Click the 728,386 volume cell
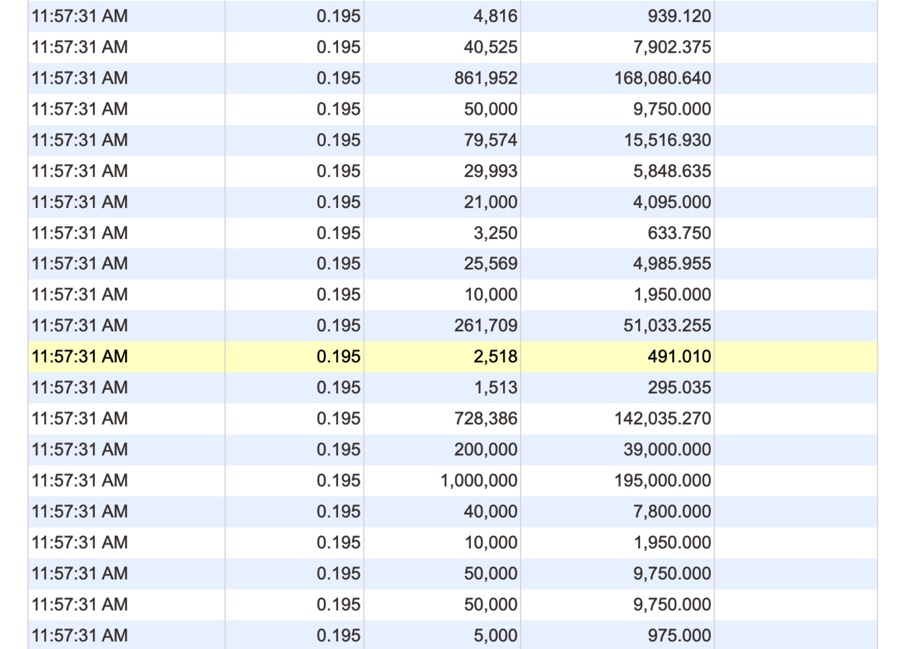 pos(486,419)
